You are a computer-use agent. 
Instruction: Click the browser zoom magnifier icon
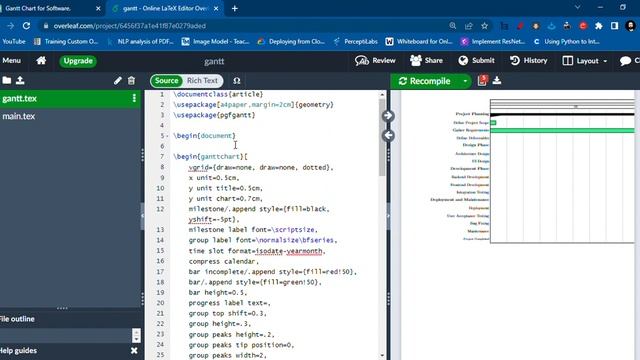pos(452,26)
